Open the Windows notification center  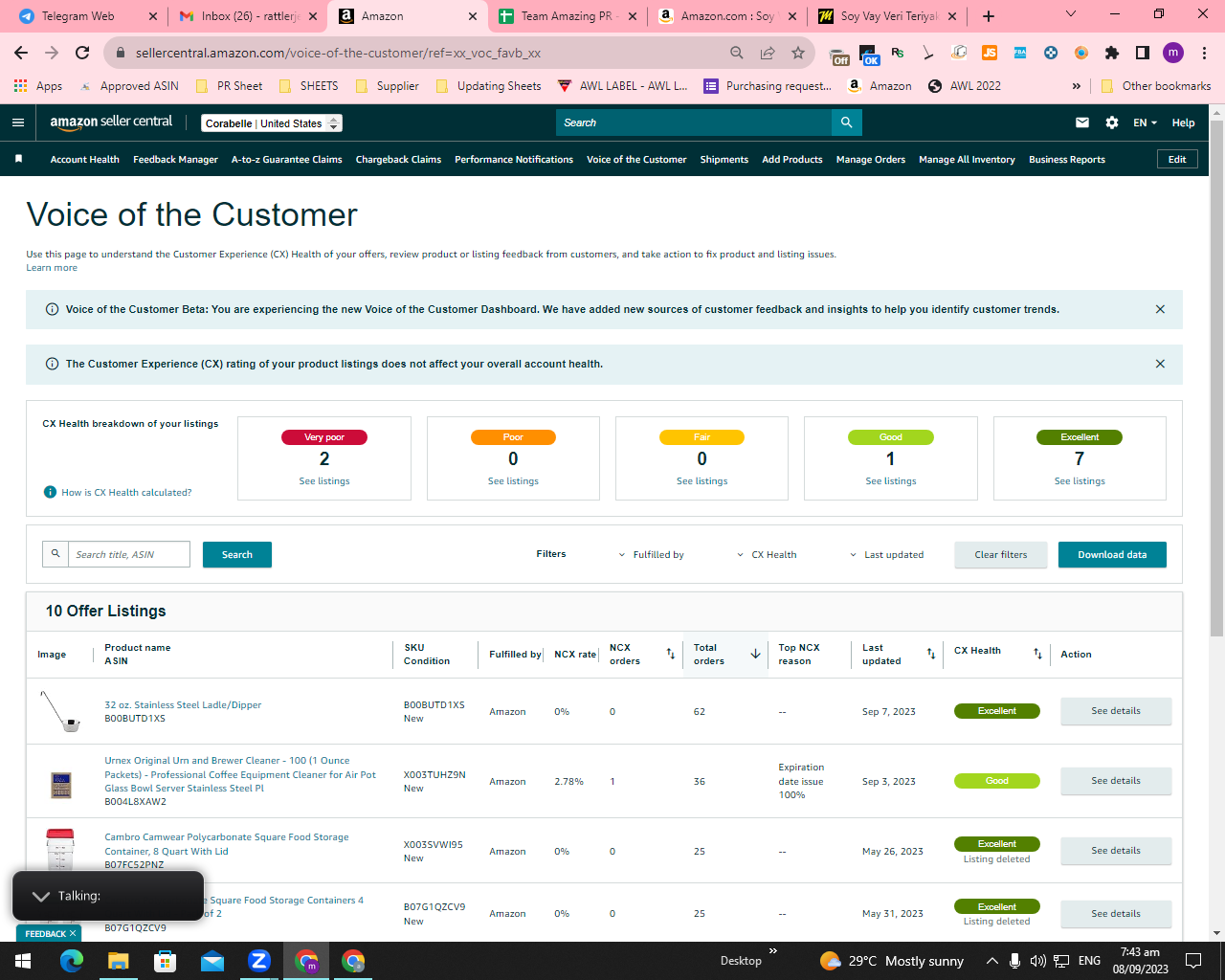pos(1193,961)
